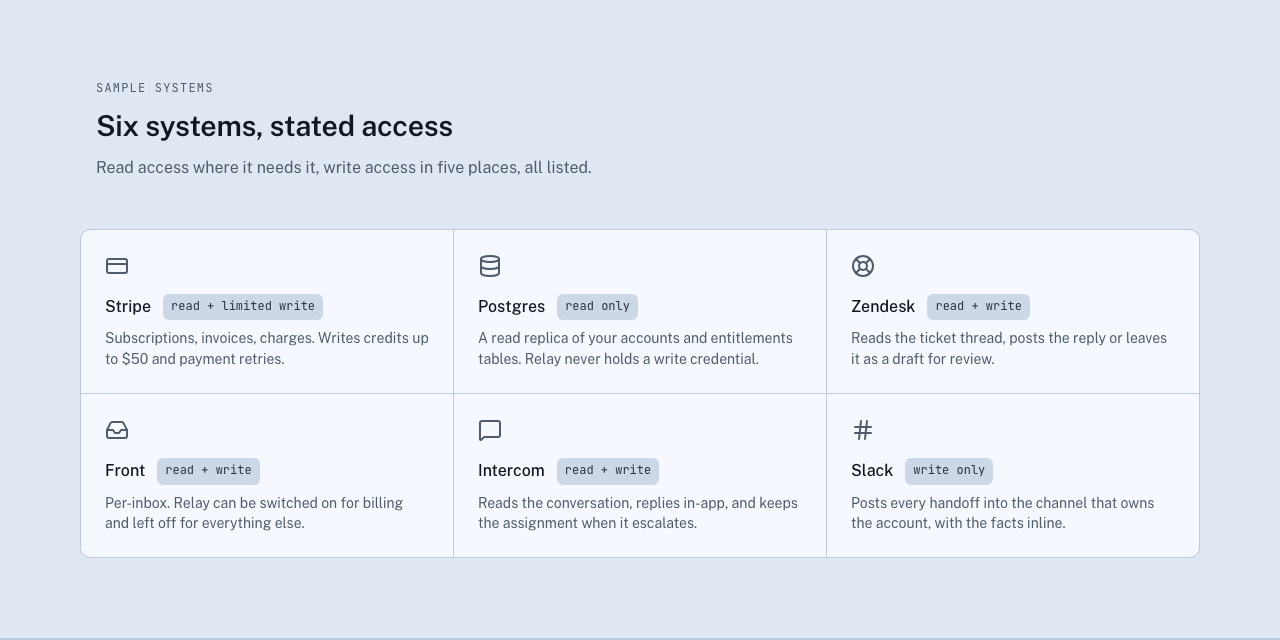Click the 'Postgres' card title
The width and height of the screenshot is (1280, 640).
point(511,307)
